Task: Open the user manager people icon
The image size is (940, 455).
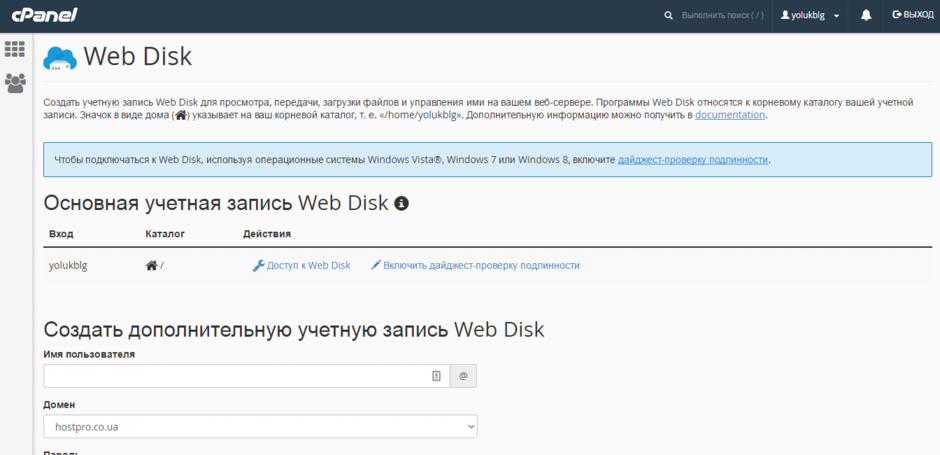Action: (15, 83)
